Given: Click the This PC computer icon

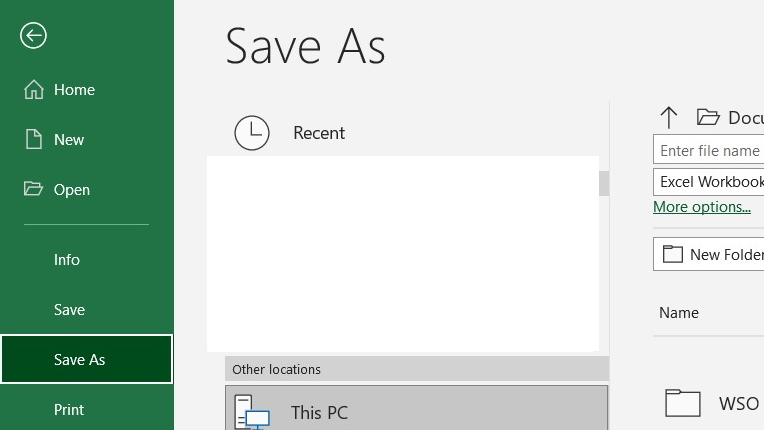Looking at the screenshot, I should pyautogui.click(x=252, y=412).
